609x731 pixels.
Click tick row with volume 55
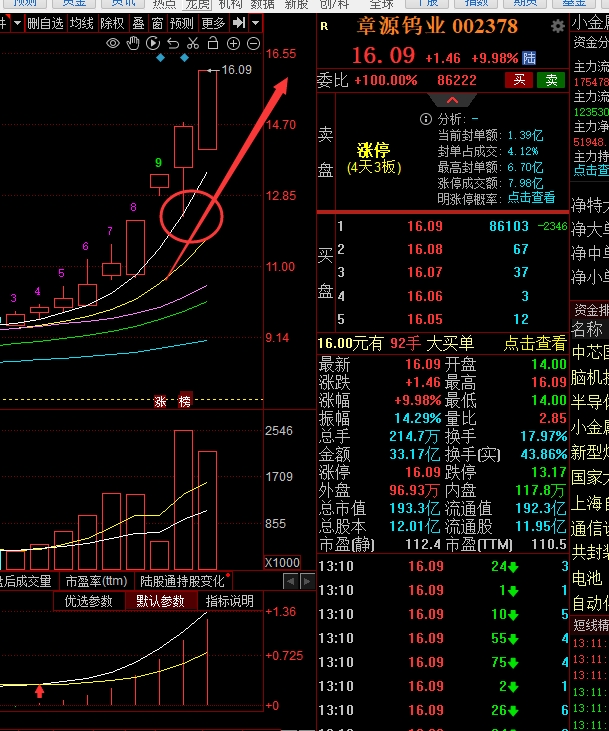(443, 638)
